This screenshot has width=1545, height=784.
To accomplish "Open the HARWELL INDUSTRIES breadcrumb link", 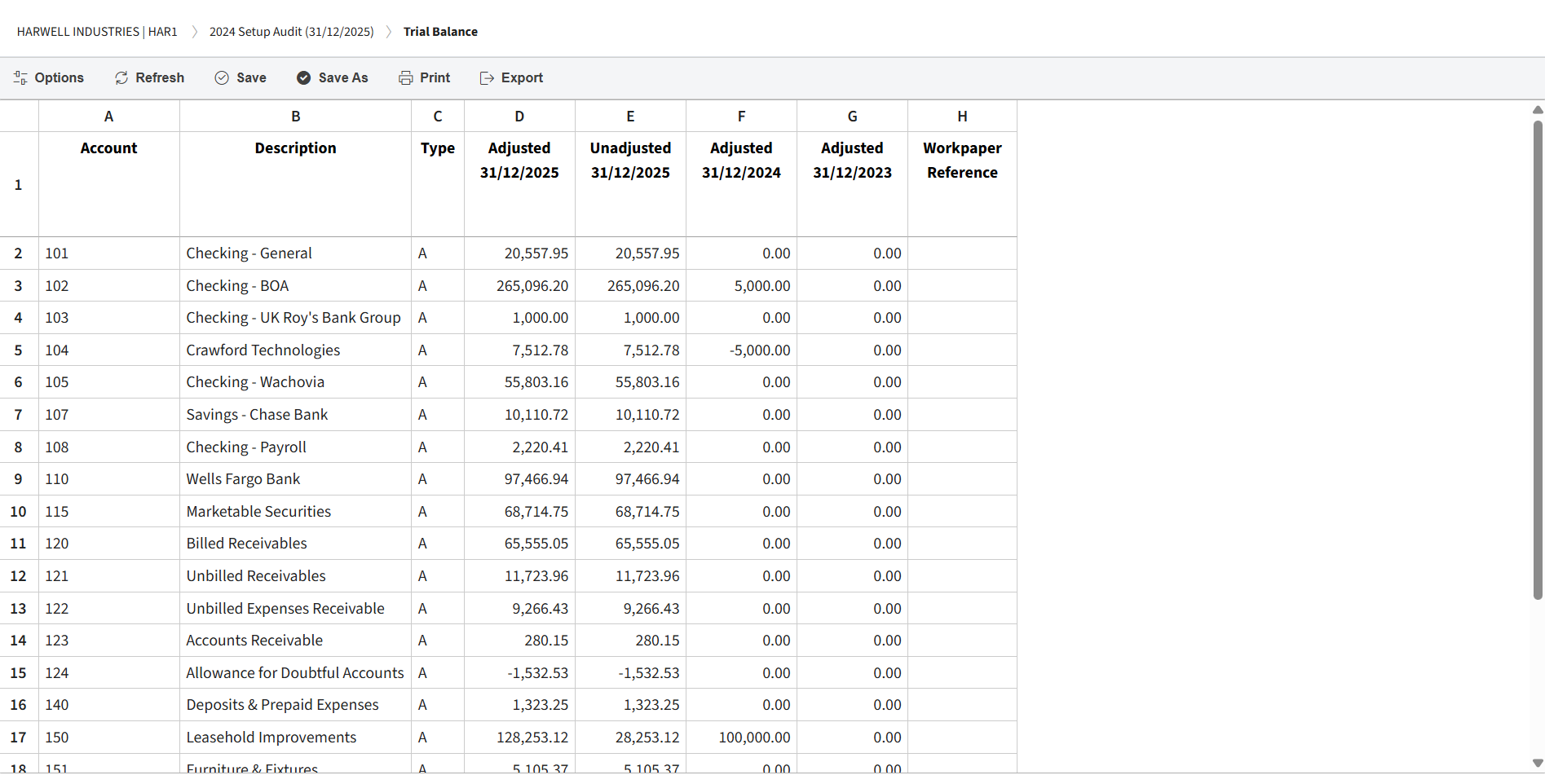I will point(97,32).
